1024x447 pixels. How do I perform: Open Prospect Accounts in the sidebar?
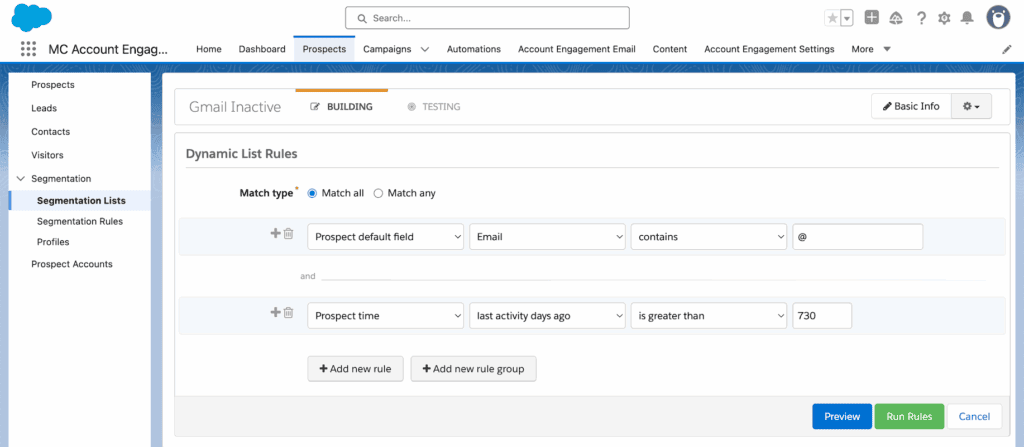(x=72, y=264)
